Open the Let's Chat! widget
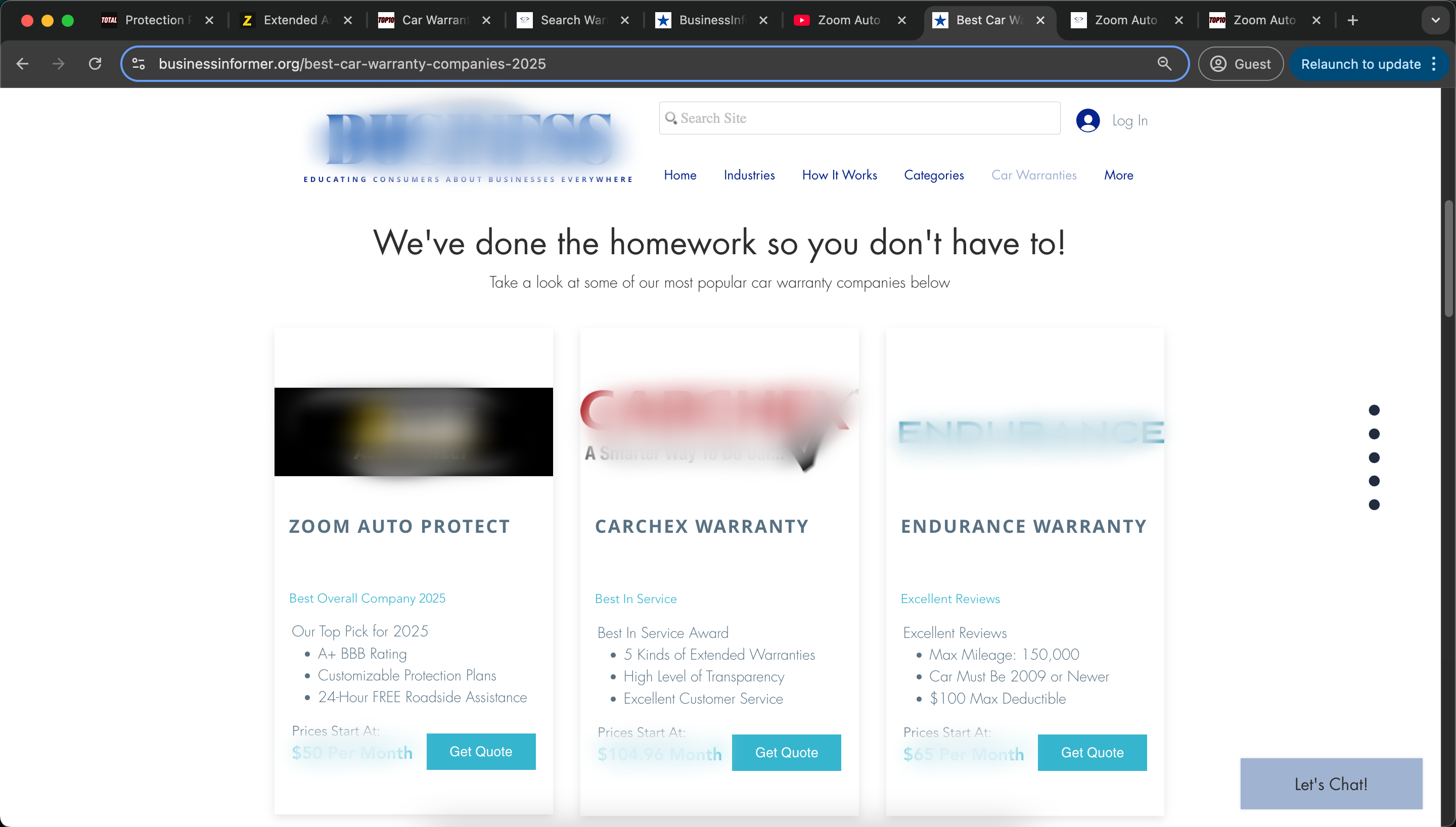1456x827 pixels. pos(1331,784)
